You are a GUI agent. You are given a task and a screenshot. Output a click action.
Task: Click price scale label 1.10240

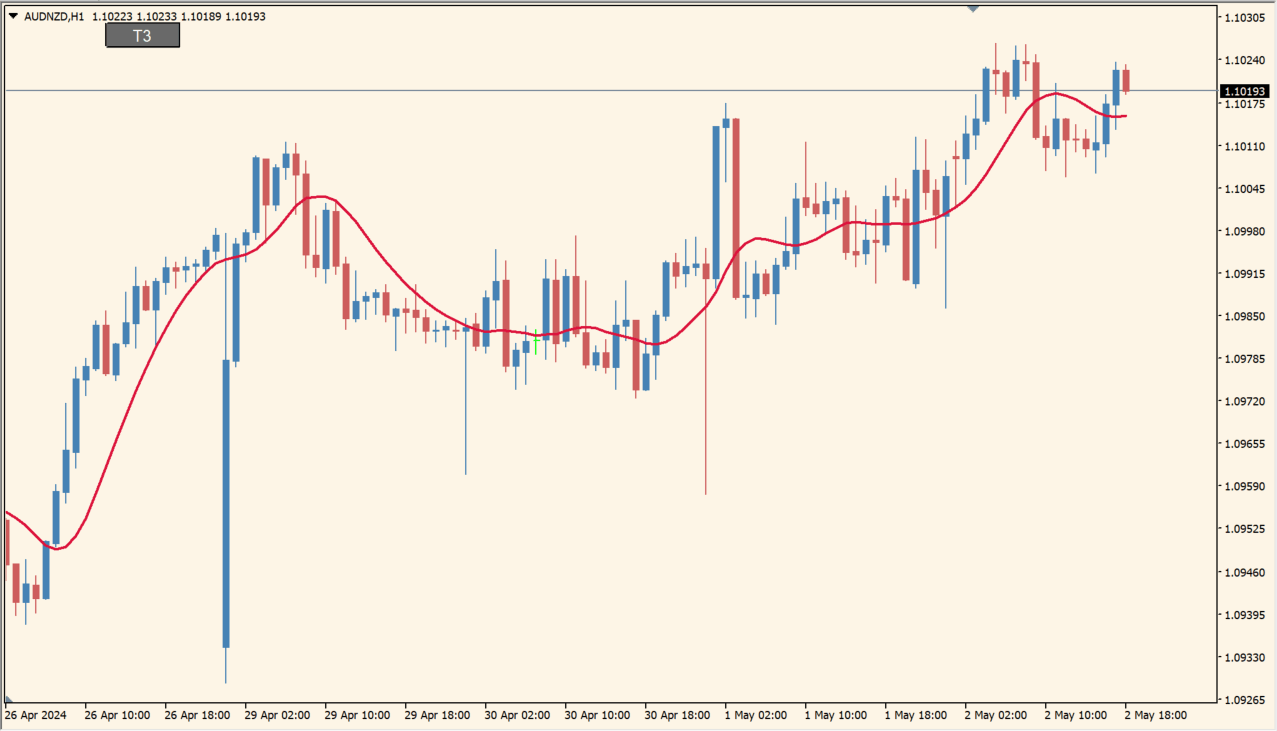point(1245,60)
